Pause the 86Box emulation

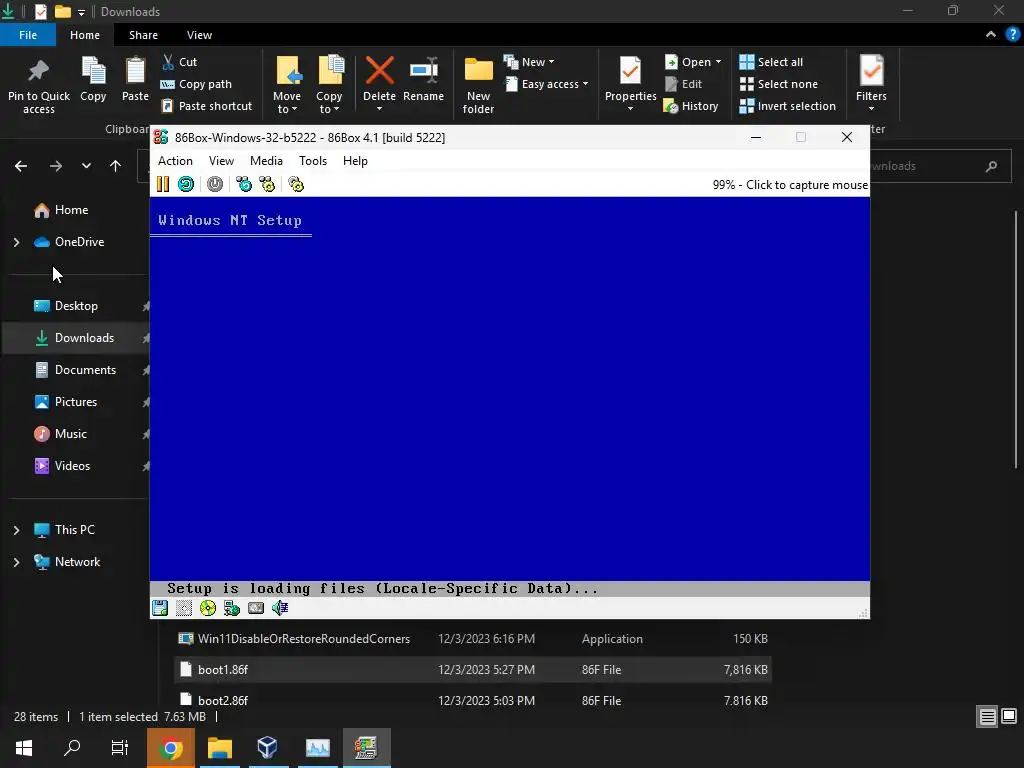coord(163,184)
